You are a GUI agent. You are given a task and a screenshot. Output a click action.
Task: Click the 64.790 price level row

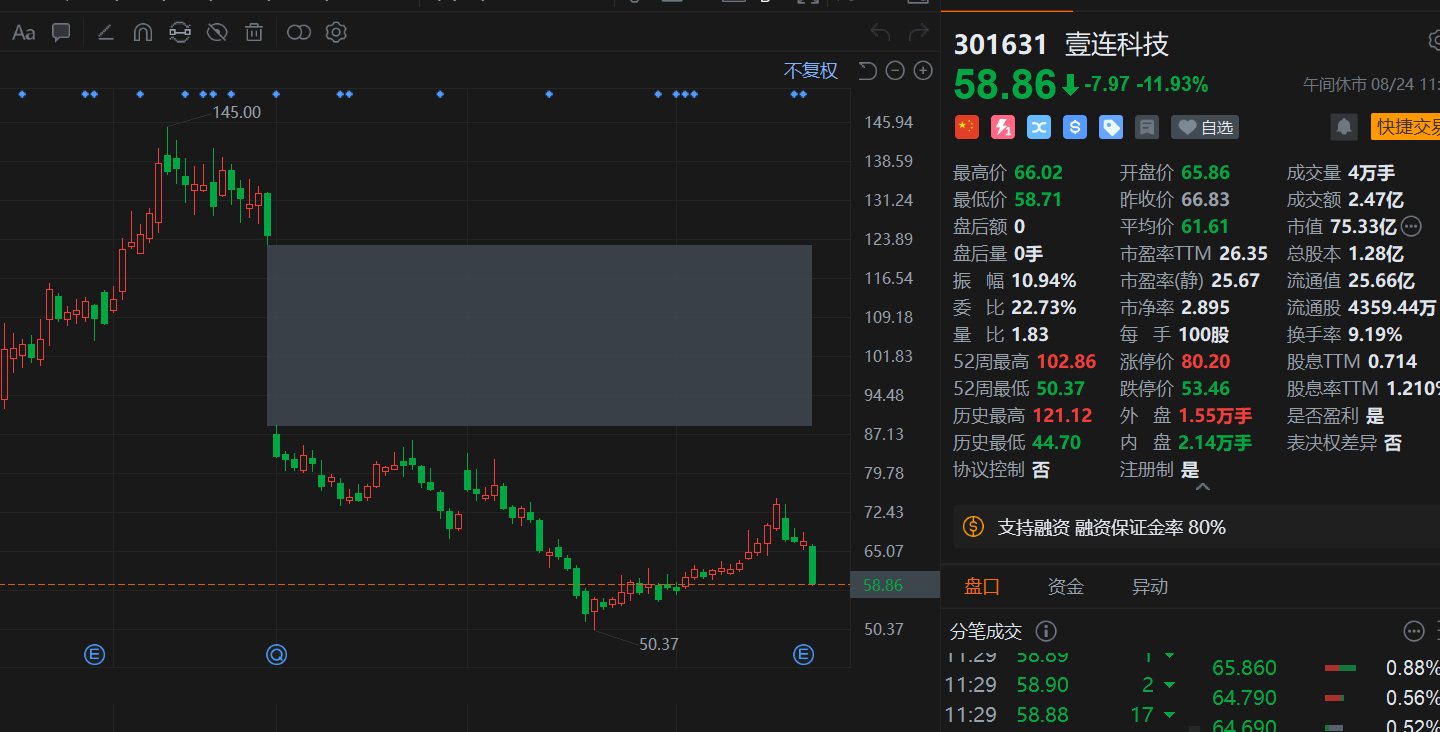coord(1325,698)
